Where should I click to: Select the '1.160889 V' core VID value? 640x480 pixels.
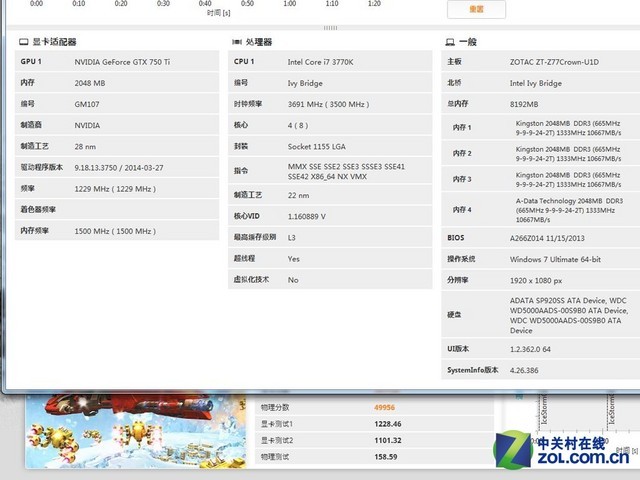[307, 216]
